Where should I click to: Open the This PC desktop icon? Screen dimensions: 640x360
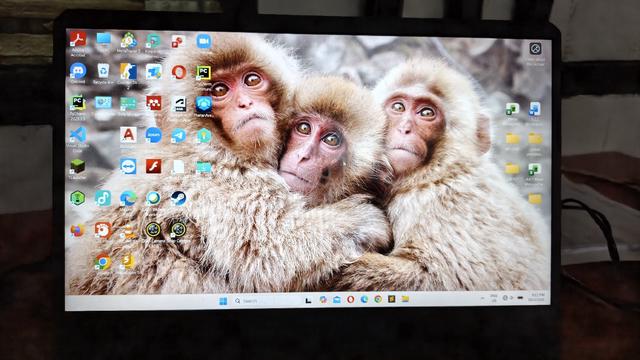point(103,40)
